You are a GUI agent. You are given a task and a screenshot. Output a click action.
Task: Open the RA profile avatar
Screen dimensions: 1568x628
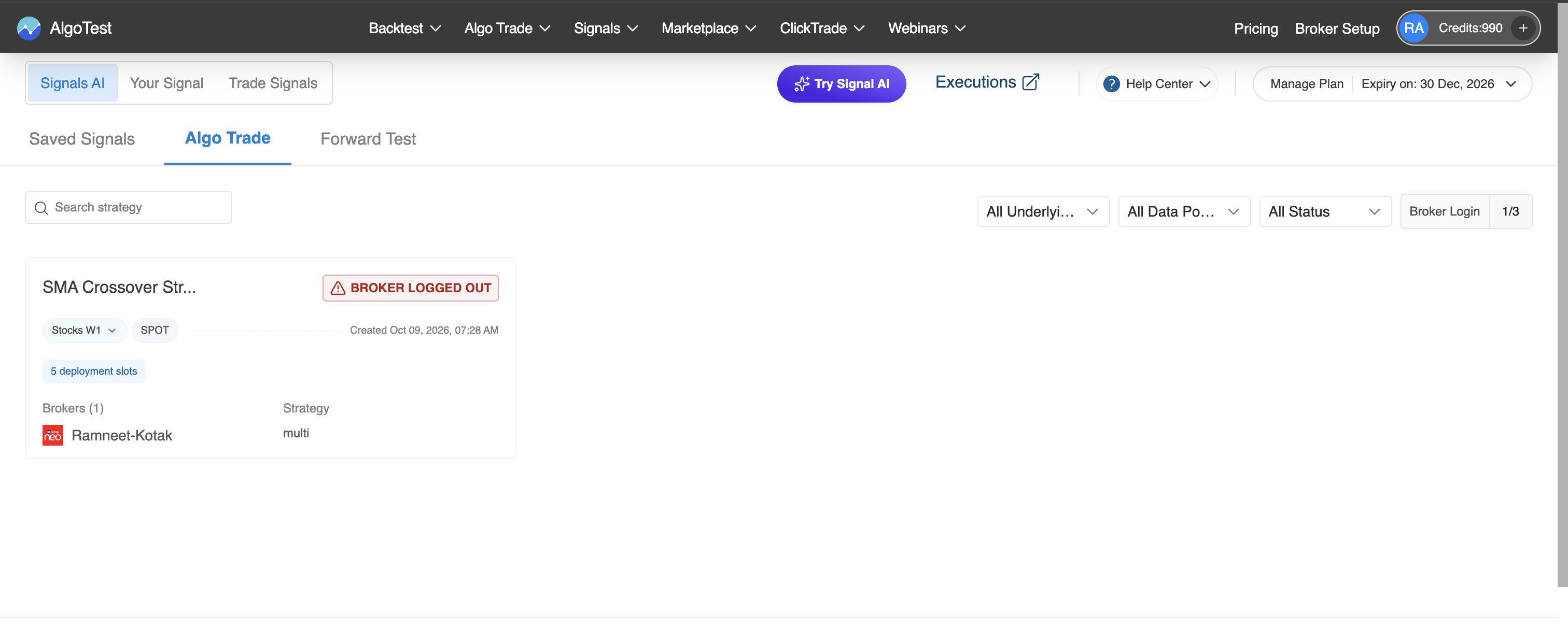pyautogui.click(x=1413, y=28)
